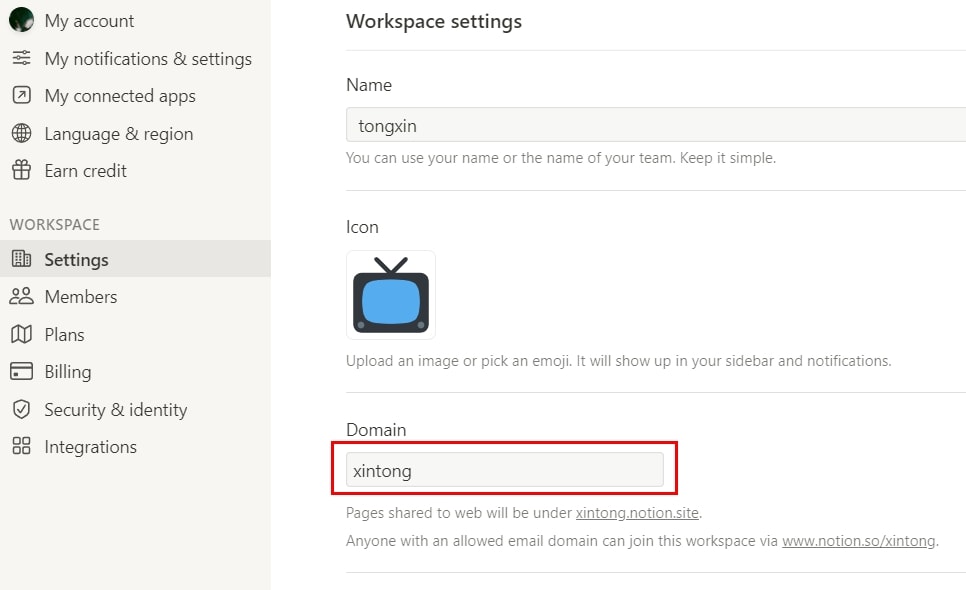Change the TV workspace icon image
Viewport: 966px width, 590px height.
click(x=391, y=295)
